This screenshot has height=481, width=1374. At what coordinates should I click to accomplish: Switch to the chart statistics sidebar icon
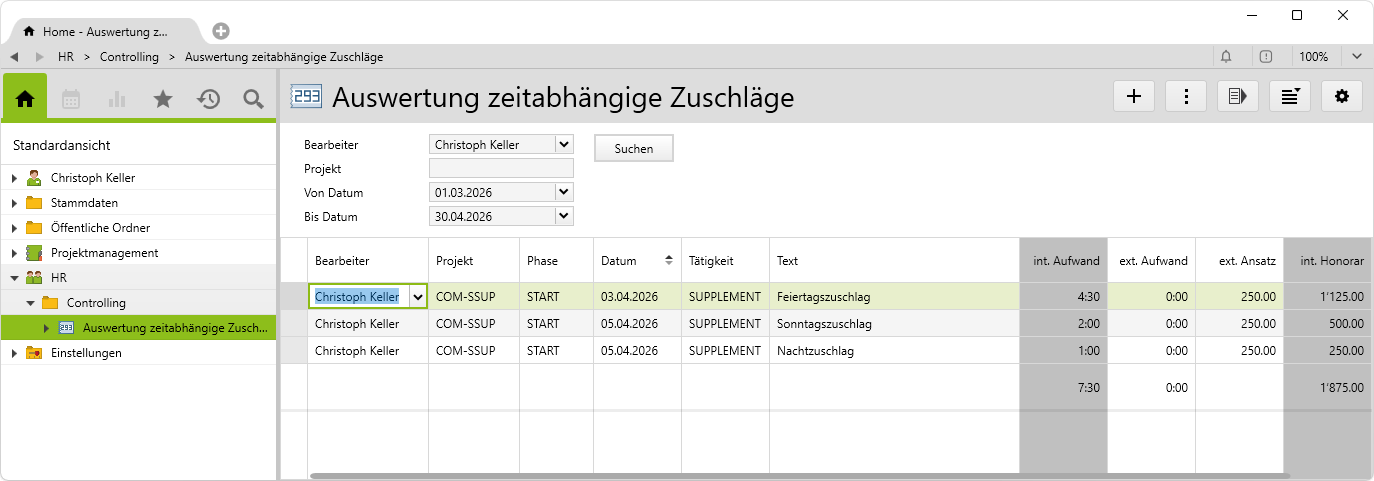(x=117, y=98)
